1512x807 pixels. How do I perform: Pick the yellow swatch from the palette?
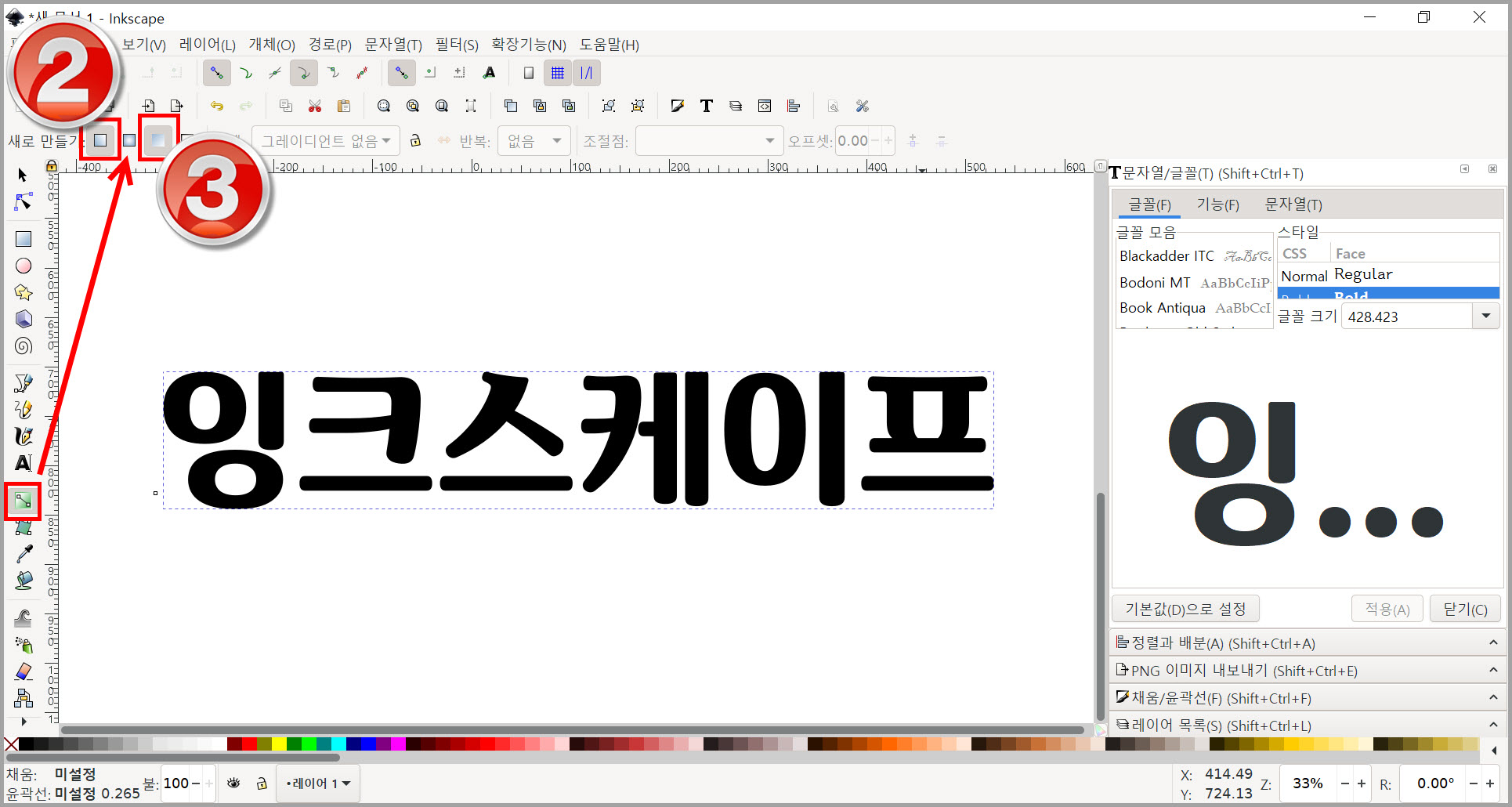[279, 744]
